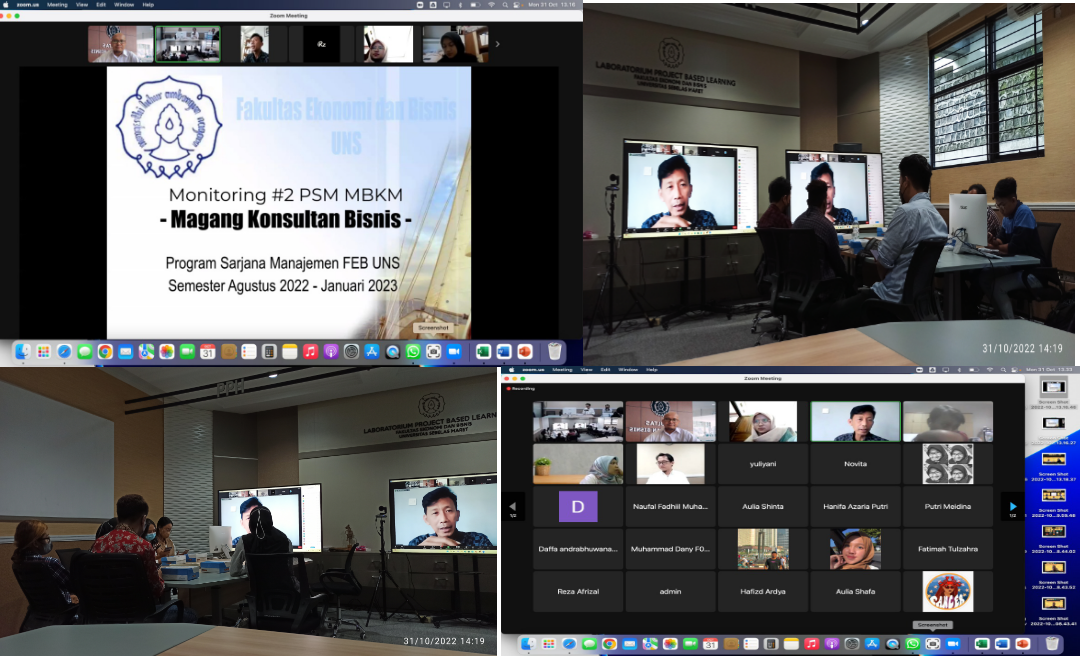Open WhatsApp in the lower-right screenshot's dock
Viewport: 1080px width, 656px height.
913,643
